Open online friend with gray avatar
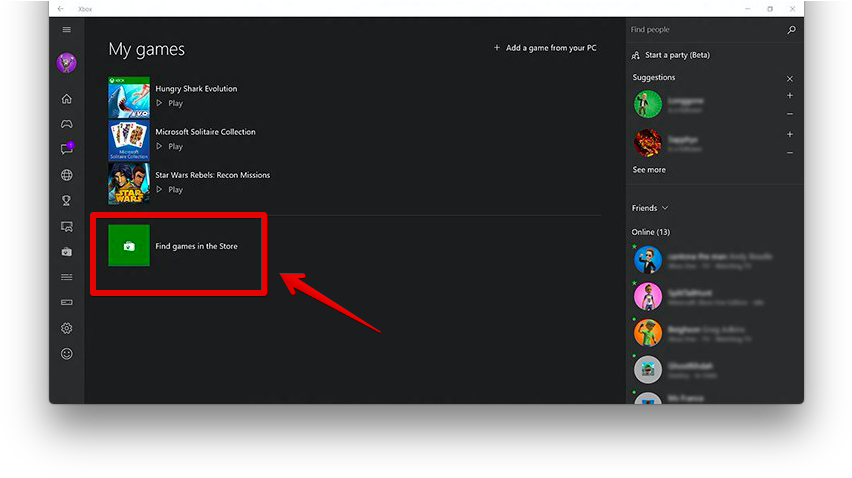The image size is (852, 478). (648, 370)
